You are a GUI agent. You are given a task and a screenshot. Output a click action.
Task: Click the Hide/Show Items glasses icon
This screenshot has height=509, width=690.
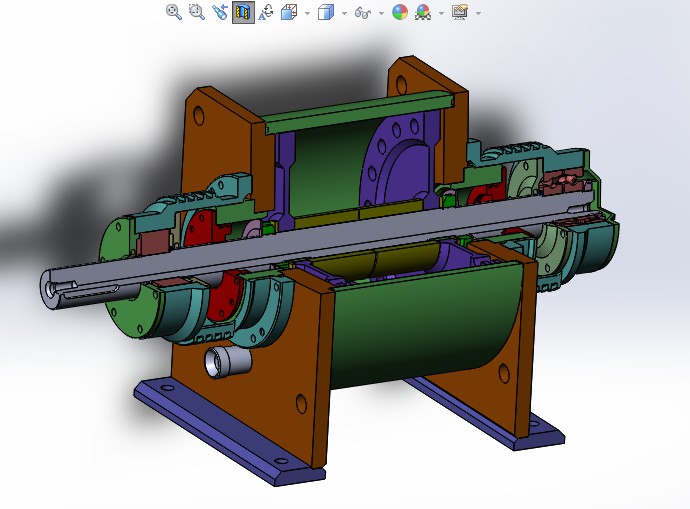click(x=363, y=12)
